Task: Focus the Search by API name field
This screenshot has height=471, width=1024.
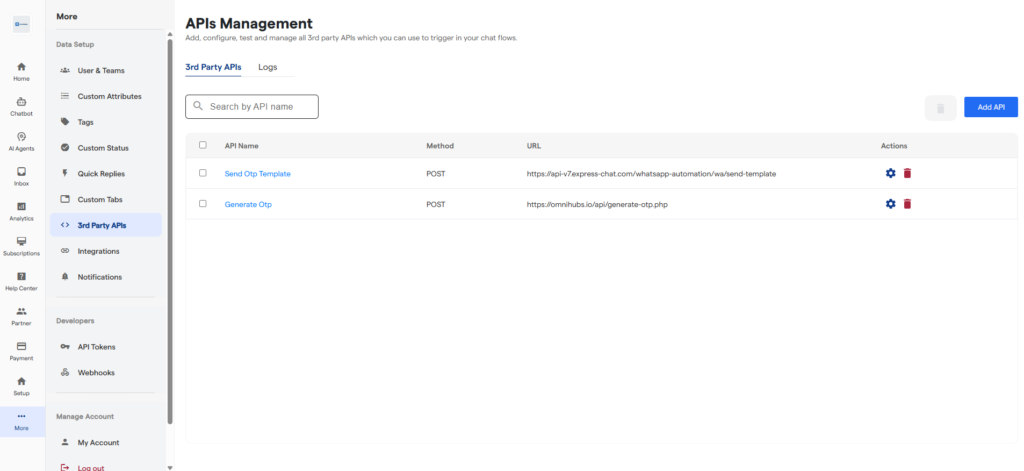Action: coord(252,106)
